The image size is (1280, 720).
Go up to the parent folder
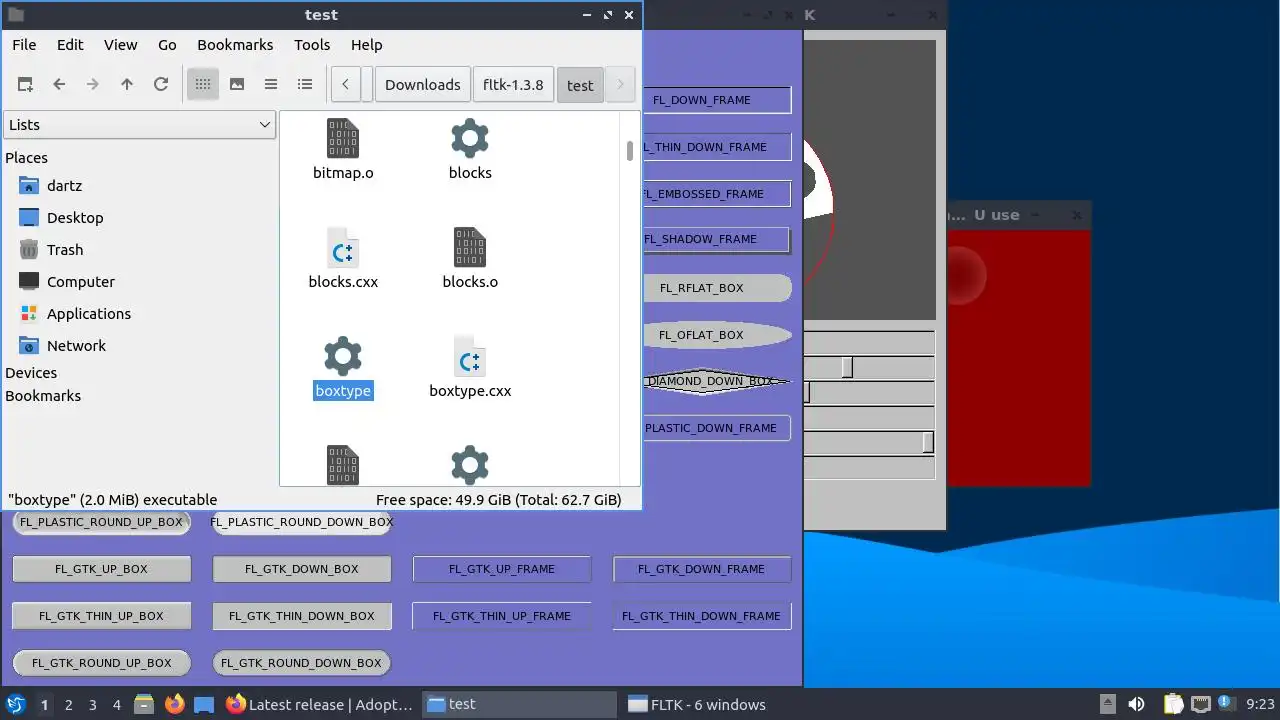point(127,85)
